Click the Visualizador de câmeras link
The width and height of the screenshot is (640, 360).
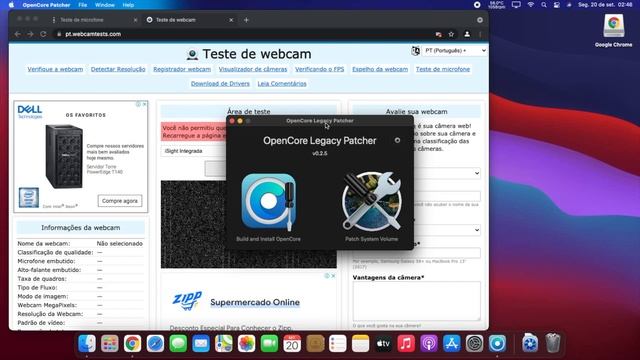(253, 69)
